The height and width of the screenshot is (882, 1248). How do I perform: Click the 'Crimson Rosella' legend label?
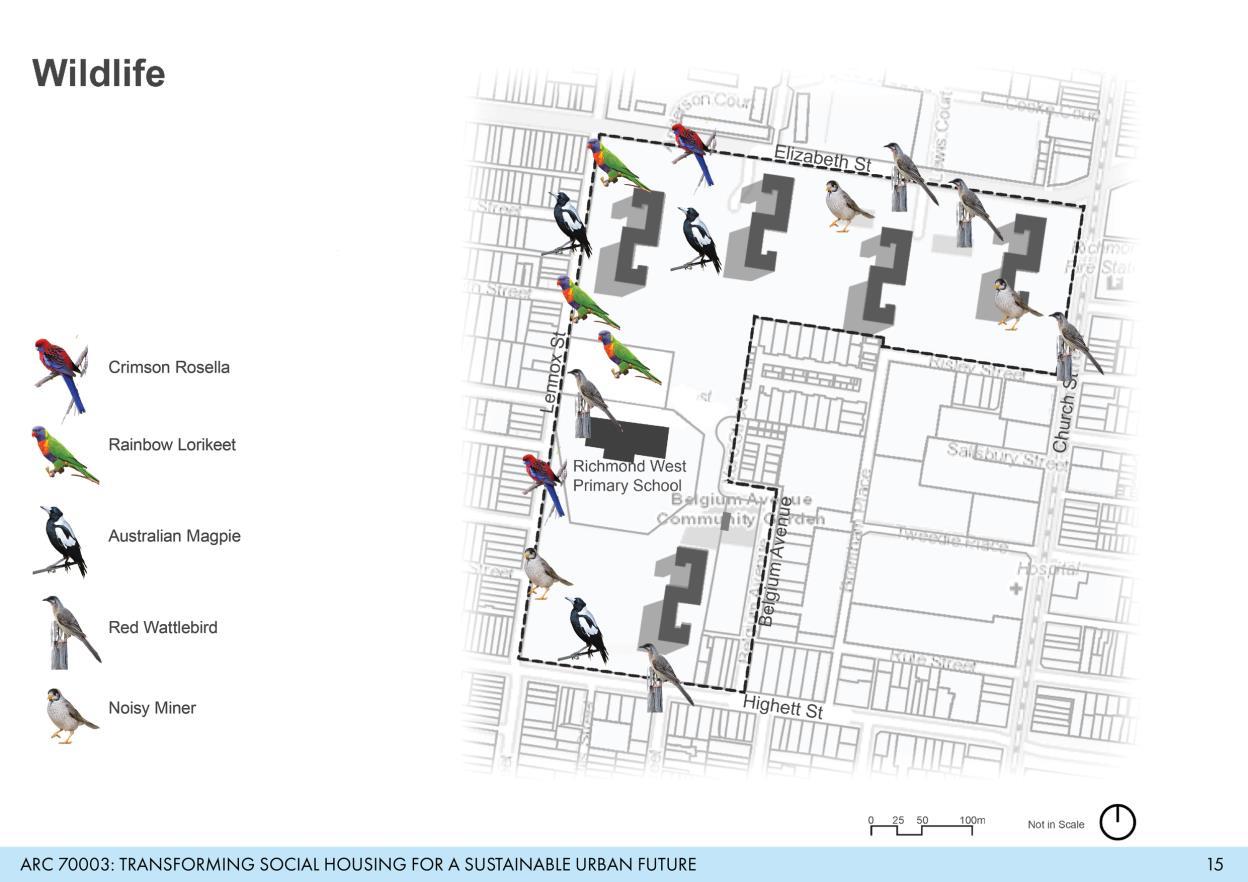click(x=169, y=367)
